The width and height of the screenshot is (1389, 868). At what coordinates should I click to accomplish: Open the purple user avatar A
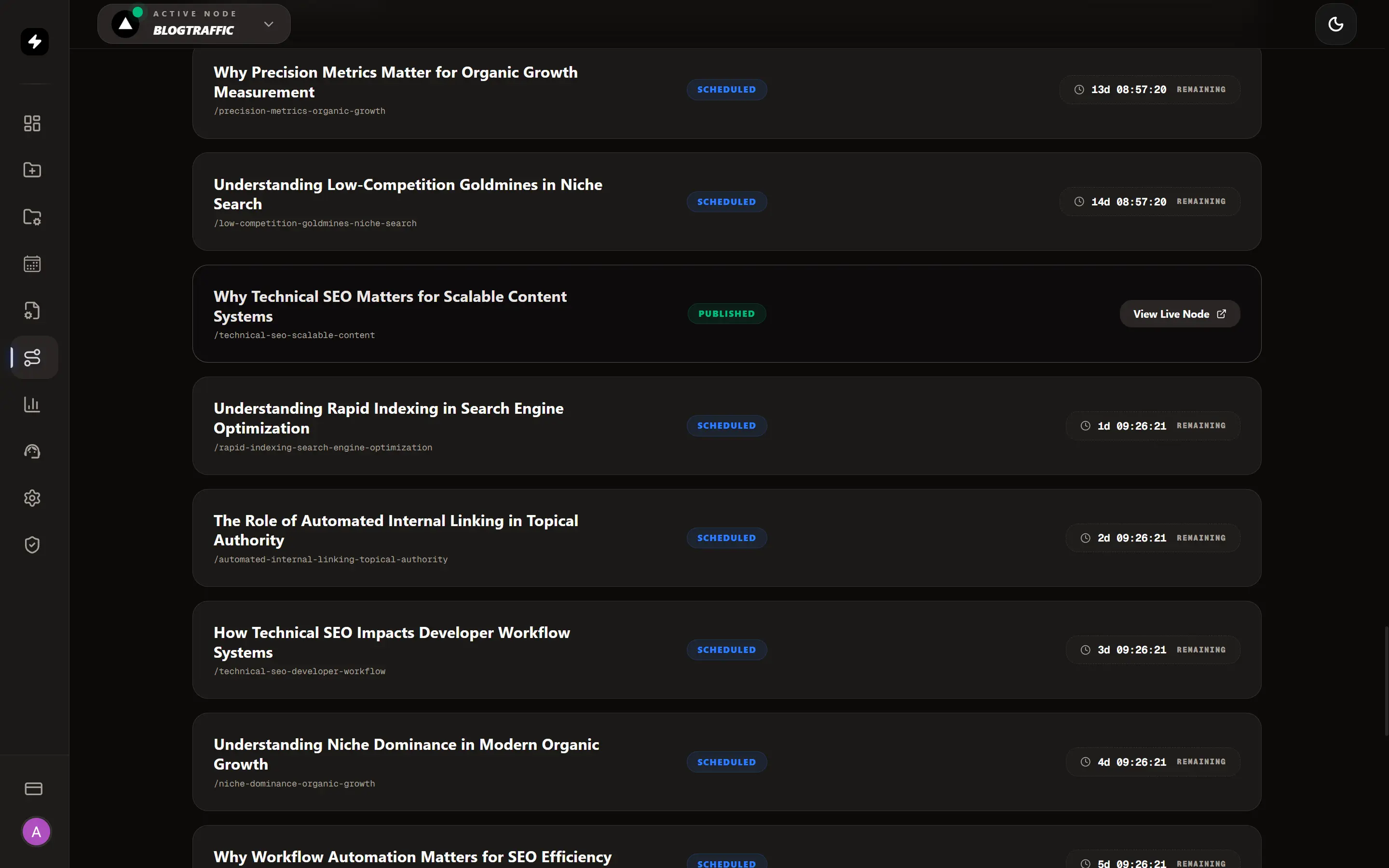(36, 832)
